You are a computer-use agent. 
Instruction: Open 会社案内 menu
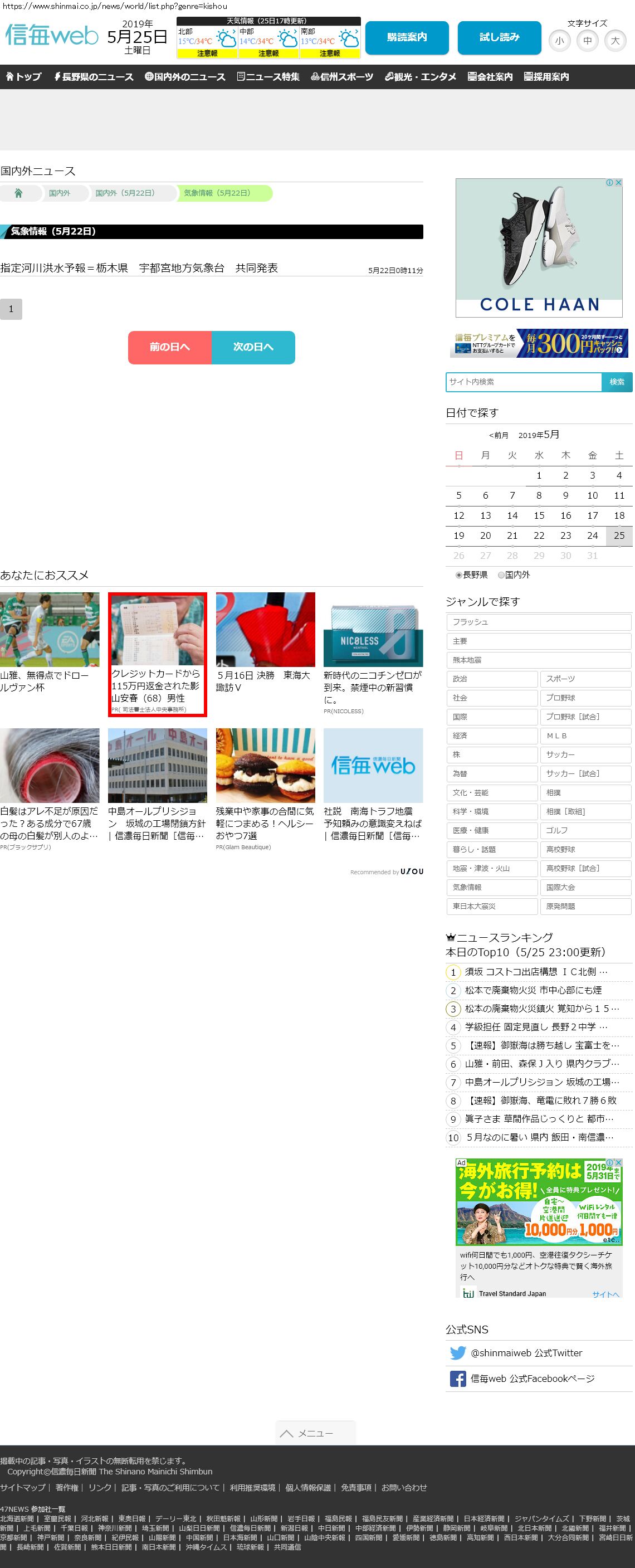[490, 77]
